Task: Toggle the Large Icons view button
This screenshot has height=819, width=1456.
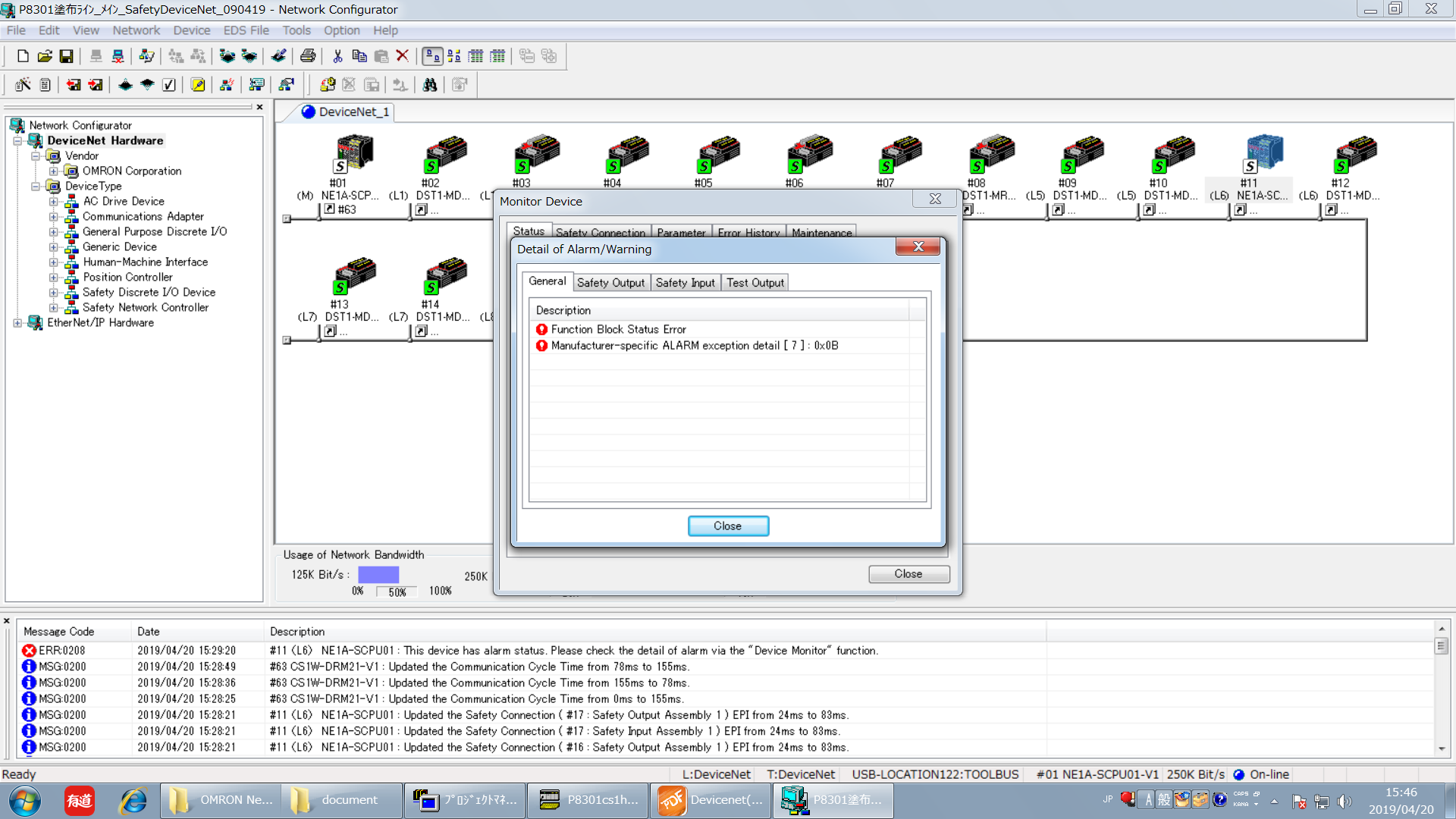Action: [x=432, y=56]
